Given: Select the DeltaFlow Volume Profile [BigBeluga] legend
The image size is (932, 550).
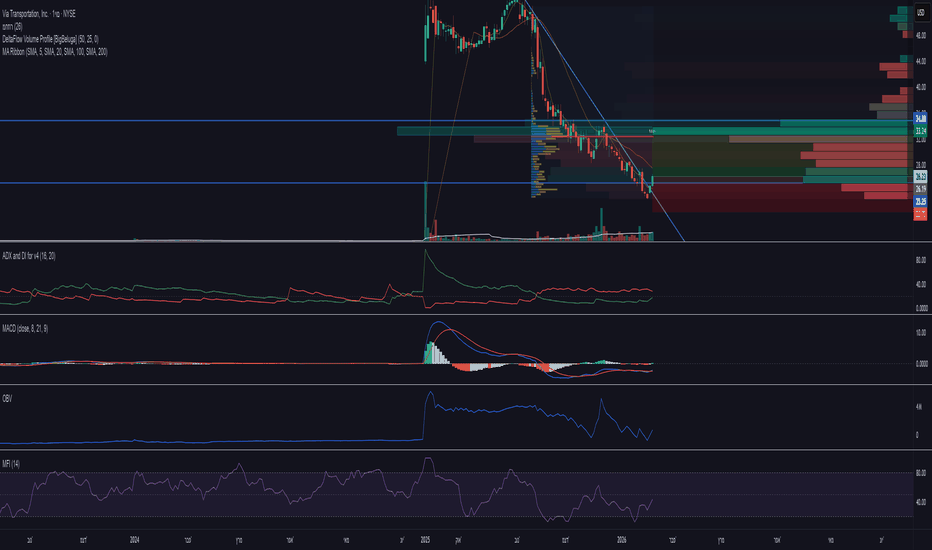Looking at the screenshot, I should click(51, 39).
